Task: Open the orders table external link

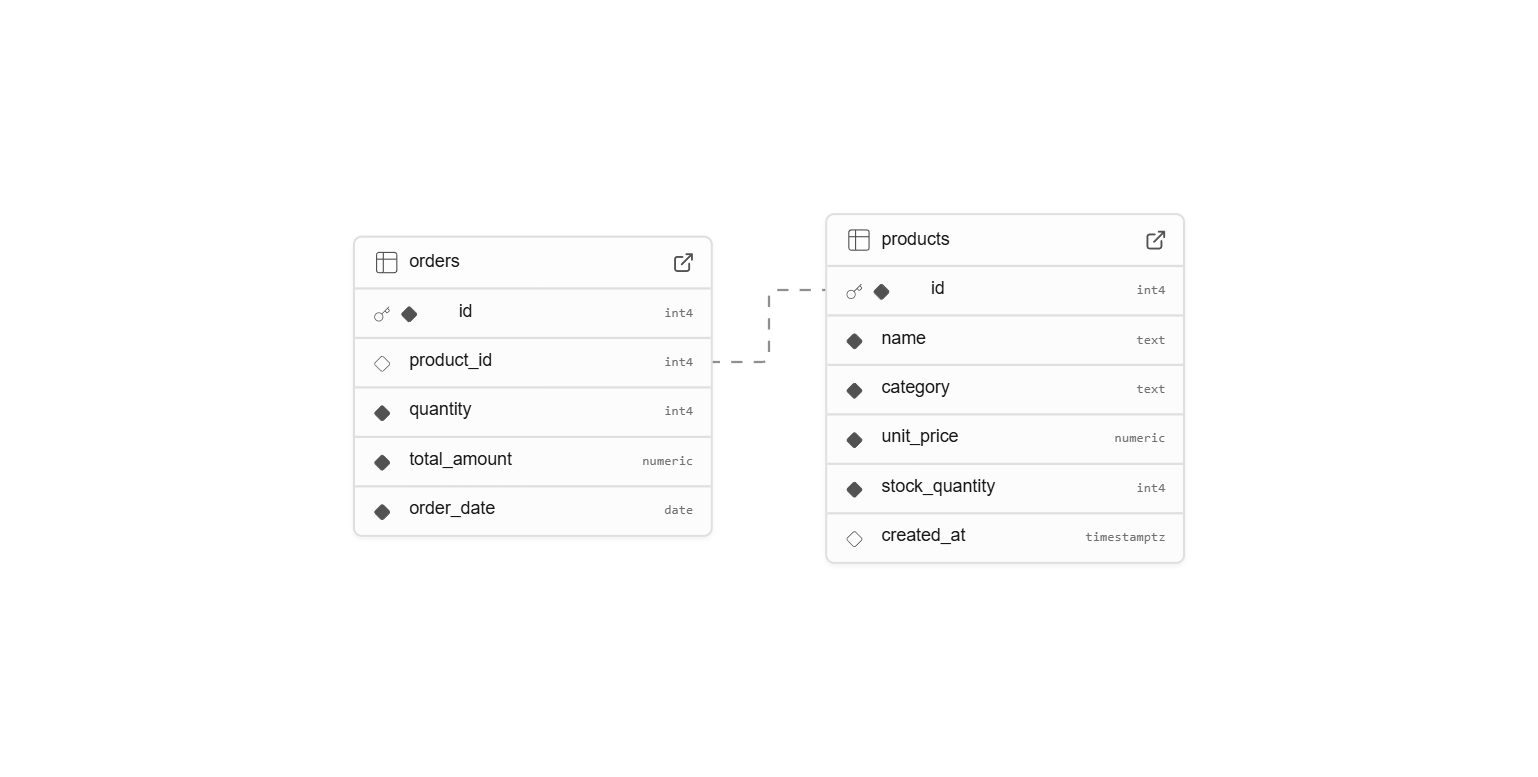Action: 683,262
